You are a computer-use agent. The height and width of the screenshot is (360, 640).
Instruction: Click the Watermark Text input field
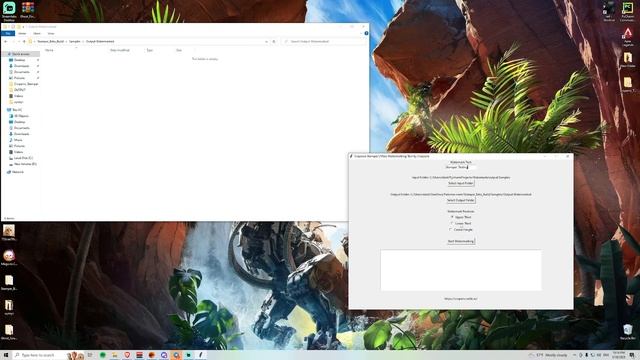click(x=460, y=167)
